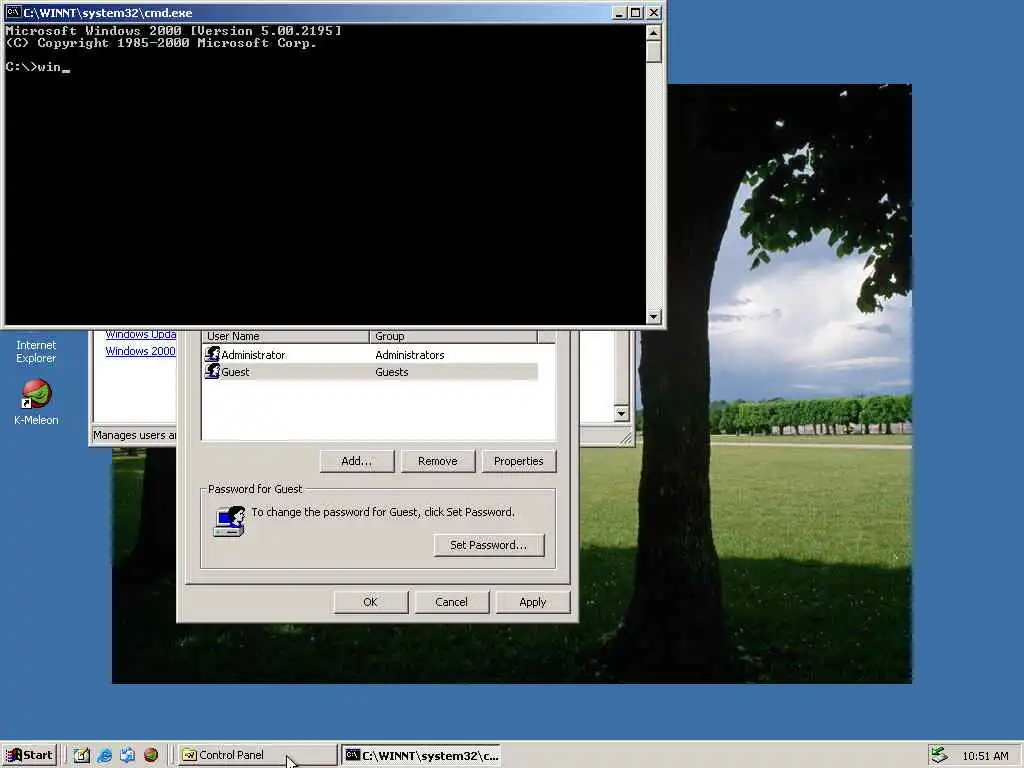Click Set Password... button
This screenshot has height=768, width=1024.
point(488,545)
